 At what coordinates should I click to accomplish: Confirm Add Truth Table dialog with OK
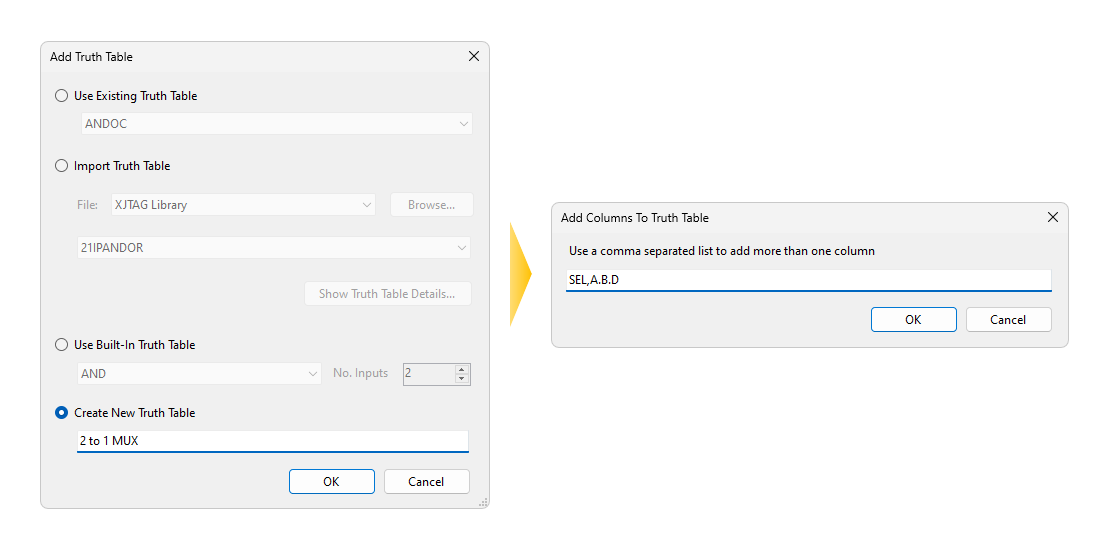331,482
